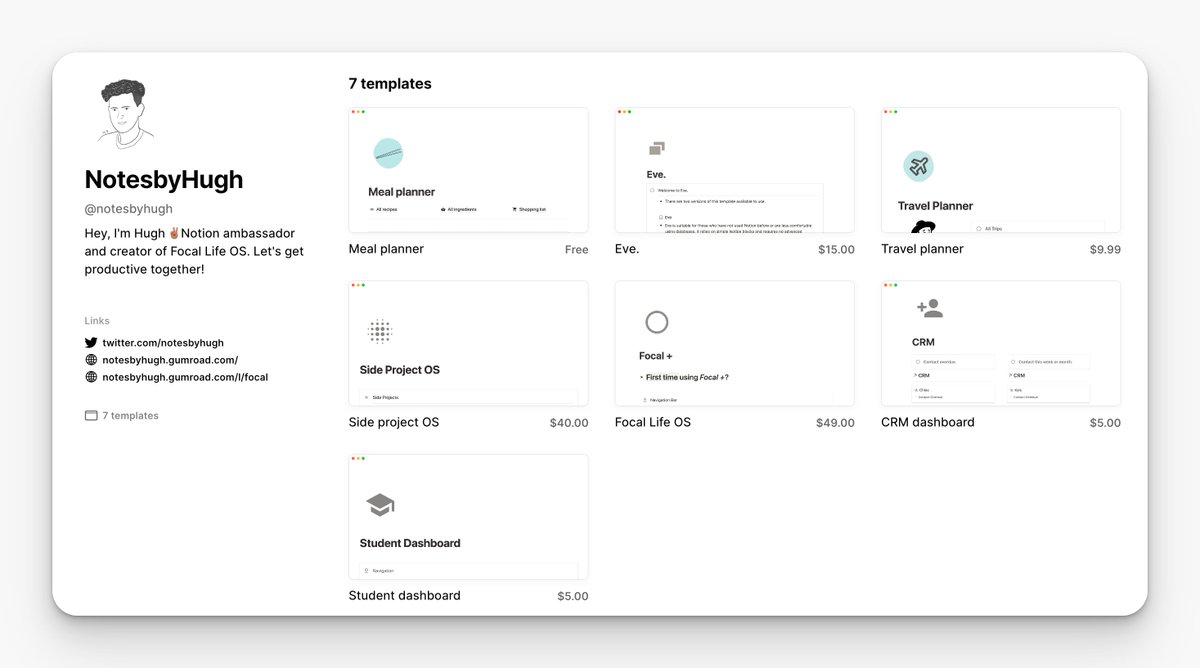The height and width of the screenshot is (668, 1200).
Task: Click the @notesbyhugh handle
Action: [x=129, y=209]
